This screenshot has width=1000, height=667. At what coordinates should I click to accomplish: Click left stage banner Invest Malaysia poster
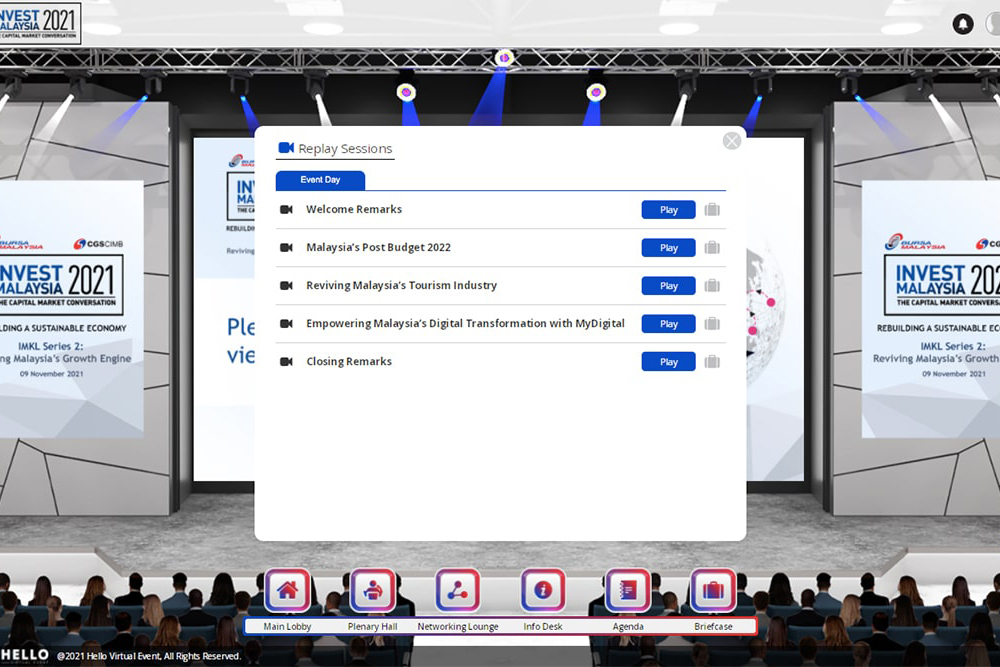71,309
